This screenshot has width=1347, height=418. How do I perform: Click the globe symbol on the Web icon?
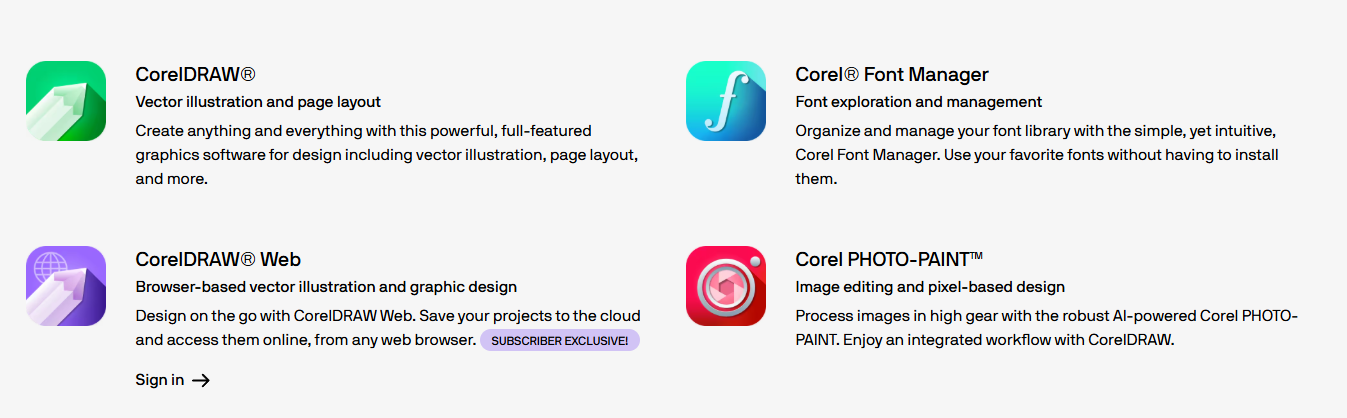48,269
